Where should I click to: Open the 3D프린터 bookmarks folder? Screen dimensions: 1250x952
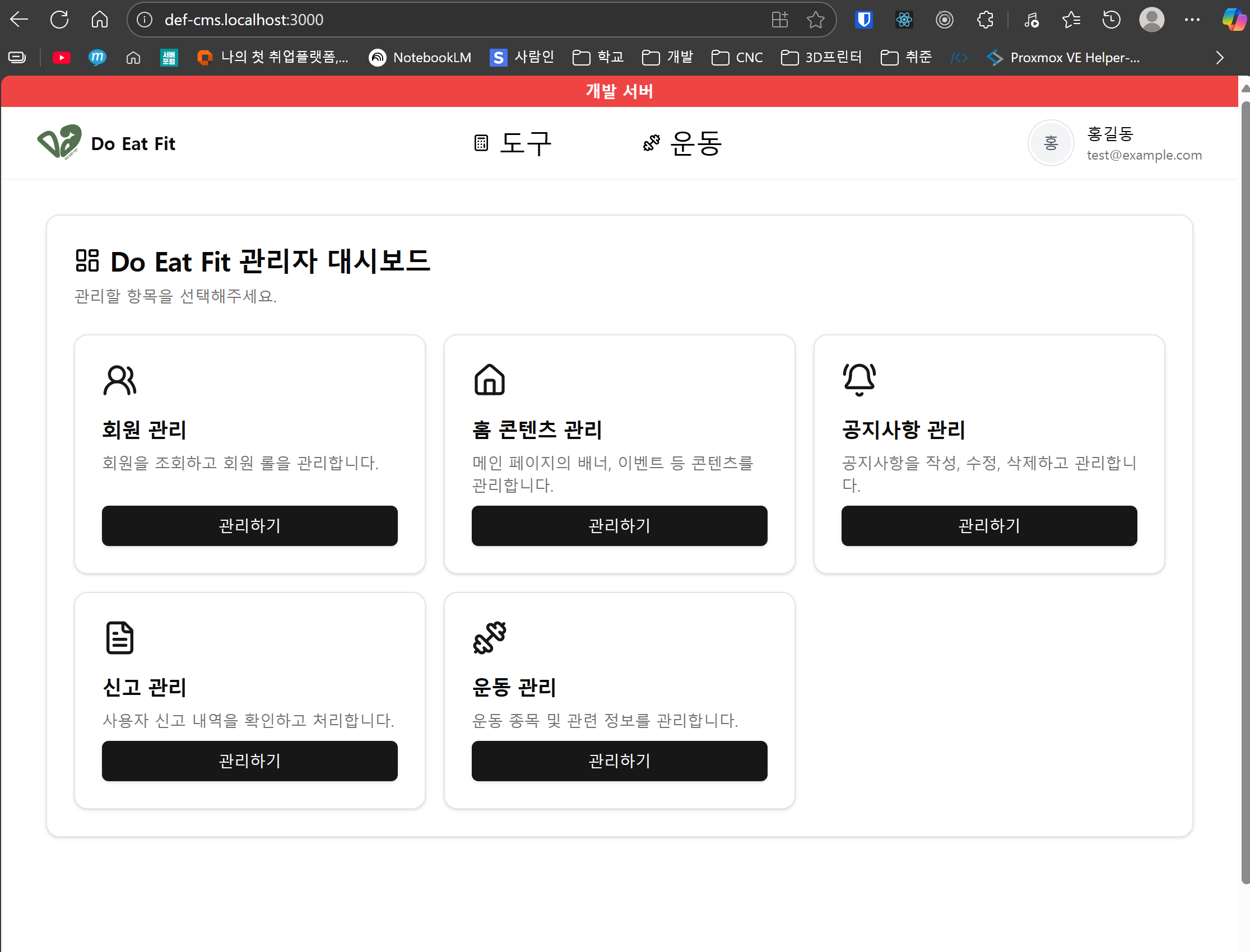coord(821,57)
